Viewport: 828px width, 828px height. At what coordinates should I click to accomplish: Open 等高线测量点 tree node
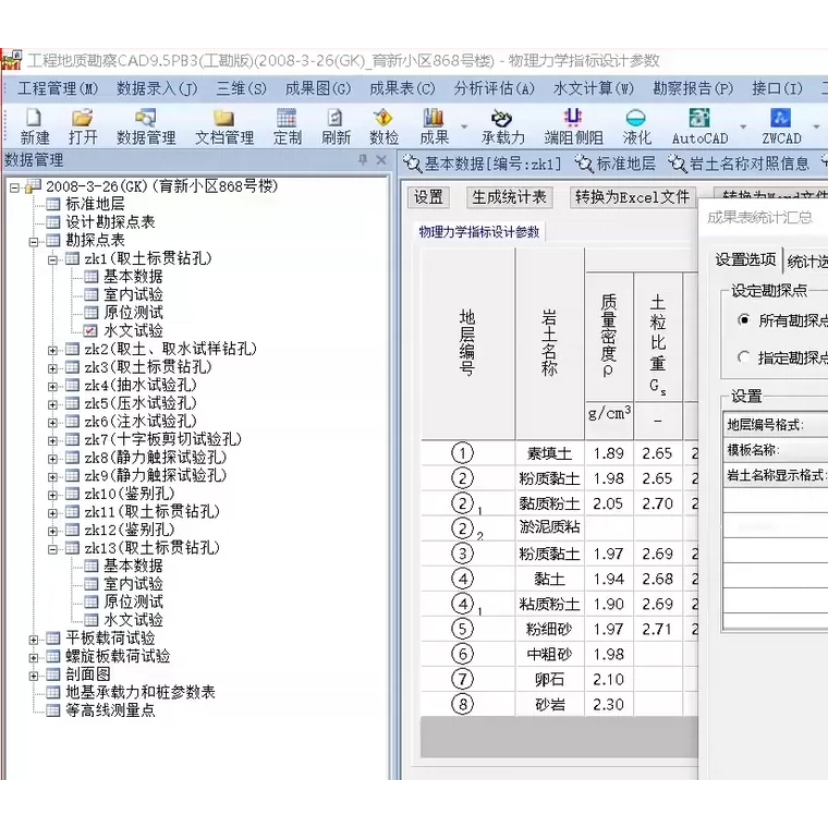pos(110,710)
